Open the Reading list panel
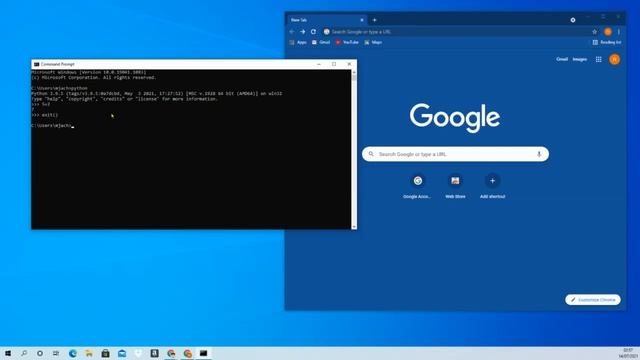The width and height of the screenshot is (640, 360). coord(607,42)
